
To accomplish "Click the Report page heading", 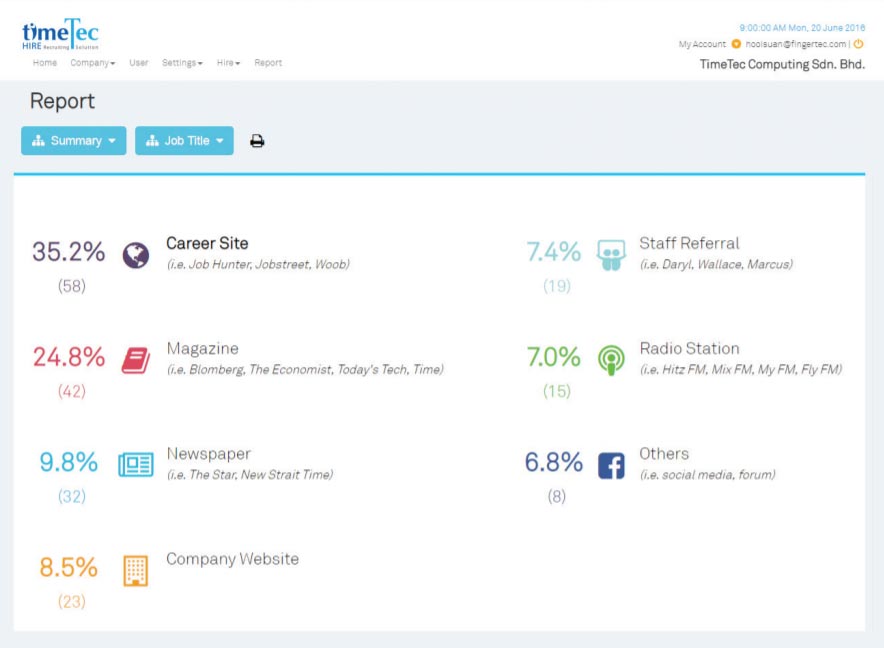I will point(62,101).
